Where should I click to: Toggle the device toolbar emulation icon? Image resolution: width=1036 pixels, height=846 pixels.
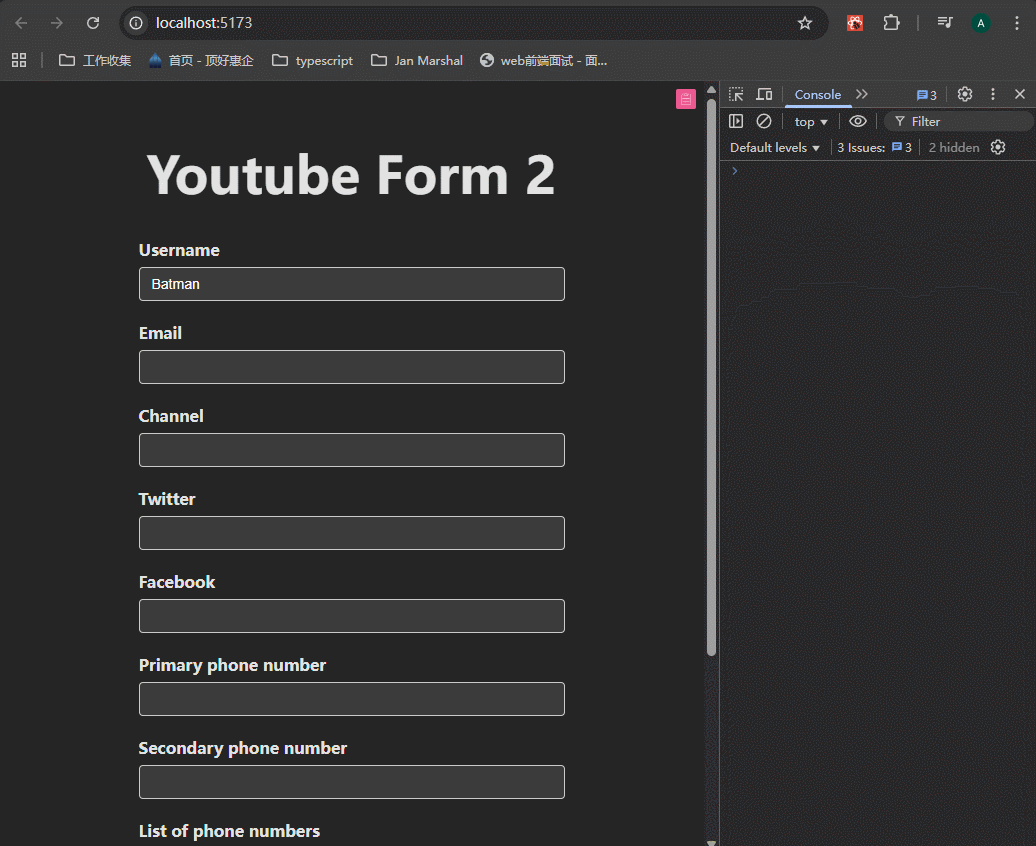[764, 94]
